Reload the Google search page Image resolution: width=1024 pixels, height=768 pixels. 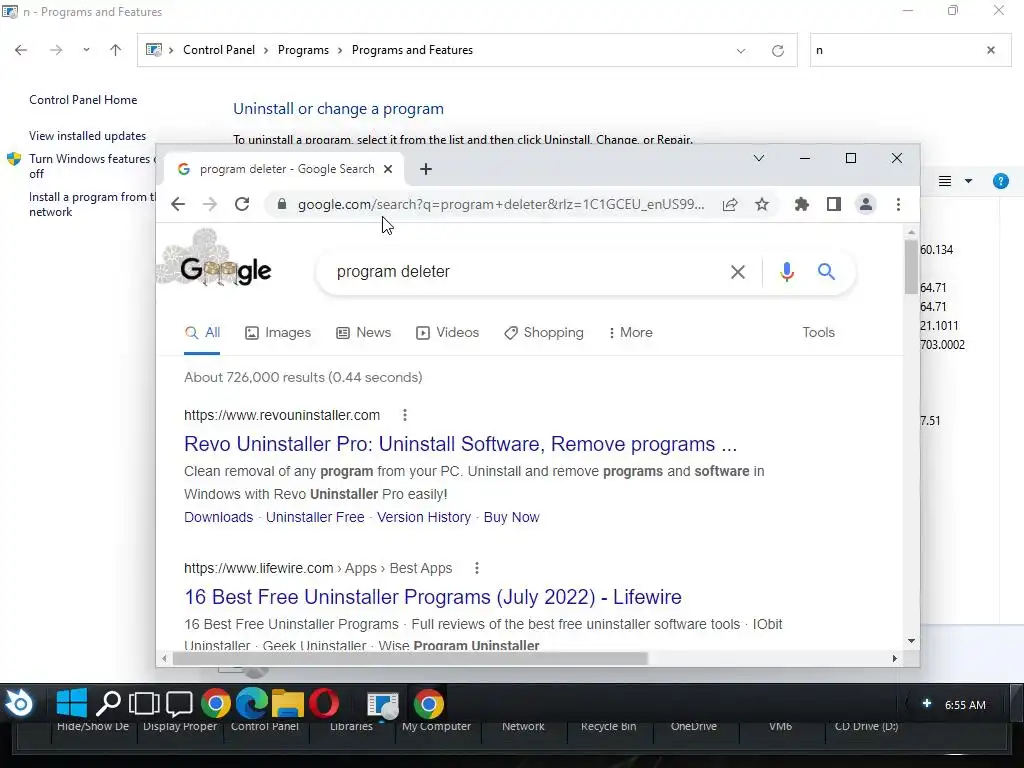point(242,204)
